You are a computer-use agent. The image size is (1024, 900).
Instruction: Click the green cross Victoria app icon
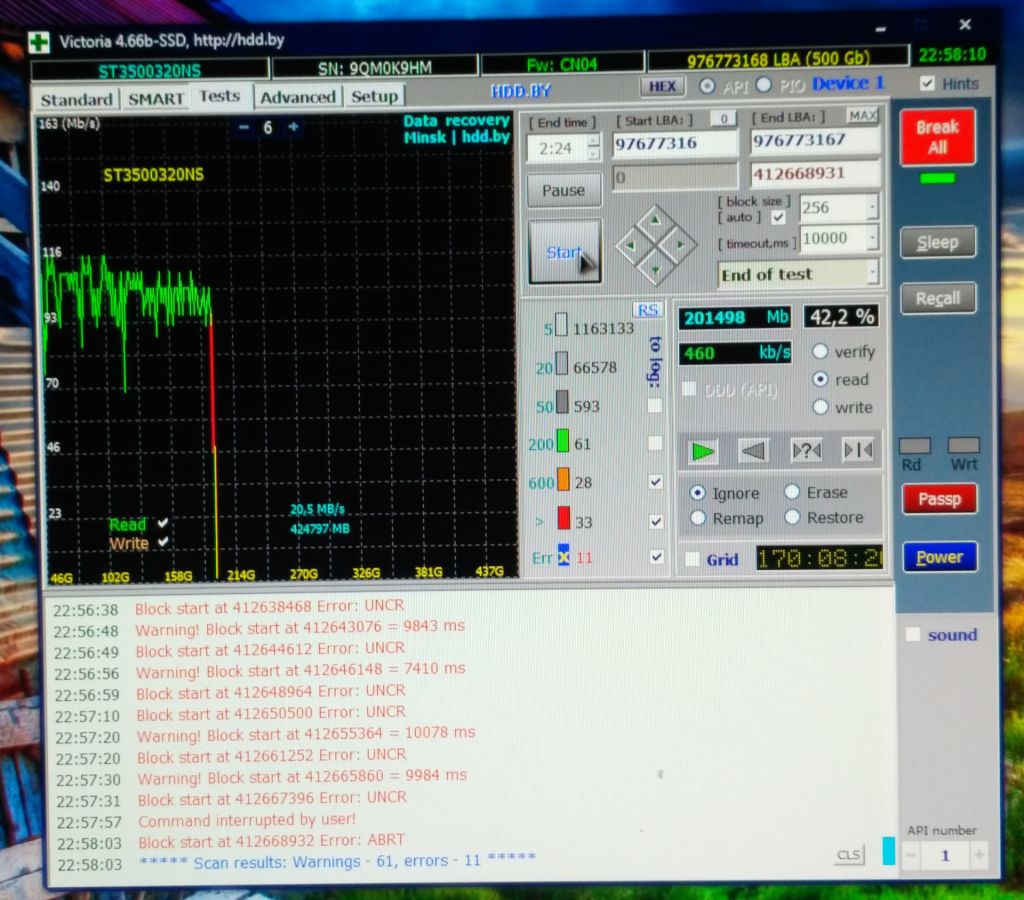(39, 43)
